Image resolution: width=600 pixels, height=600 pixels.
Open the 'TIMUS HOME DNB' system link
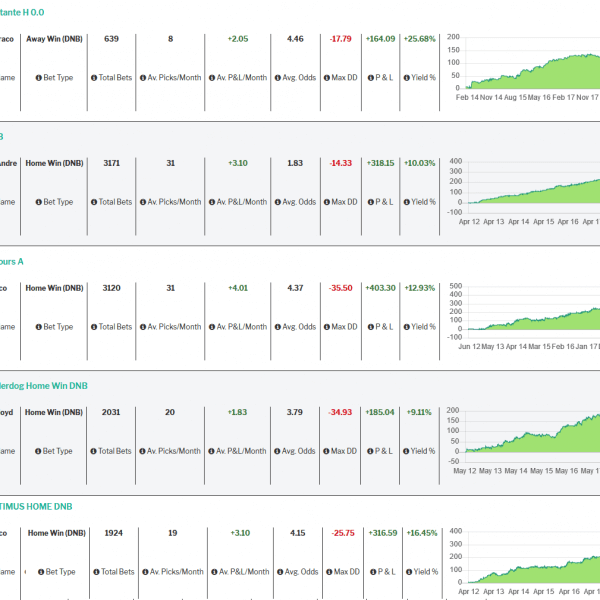pyautogui.click(x=36, y=507)
